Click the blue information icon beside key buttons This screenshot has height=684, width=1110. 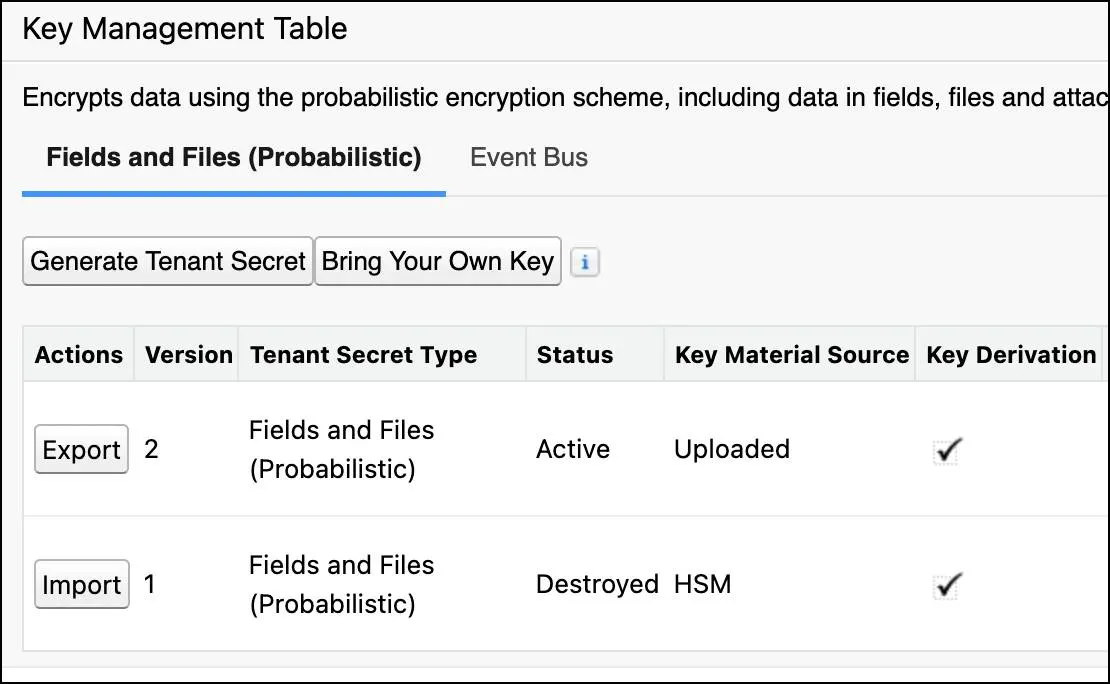click(x=585, y=261)
